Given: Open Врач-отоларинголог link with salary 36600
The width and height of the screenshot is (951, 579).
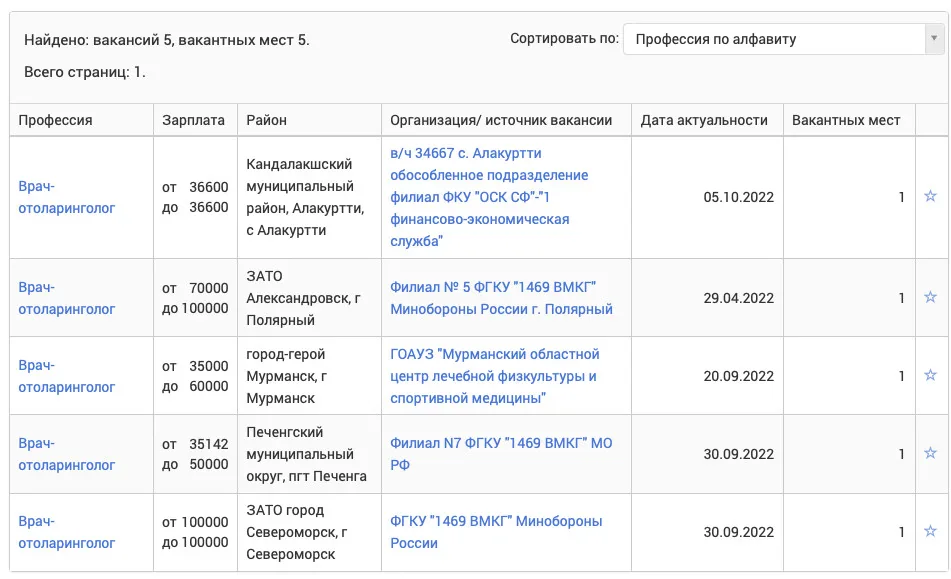Looking at the screenshot, I should [x=67, y=197].
